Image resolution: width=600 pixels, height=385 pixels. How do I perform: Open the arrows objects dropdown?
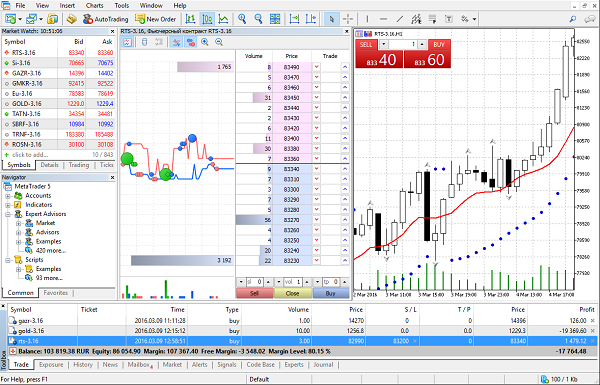[474, 19]
